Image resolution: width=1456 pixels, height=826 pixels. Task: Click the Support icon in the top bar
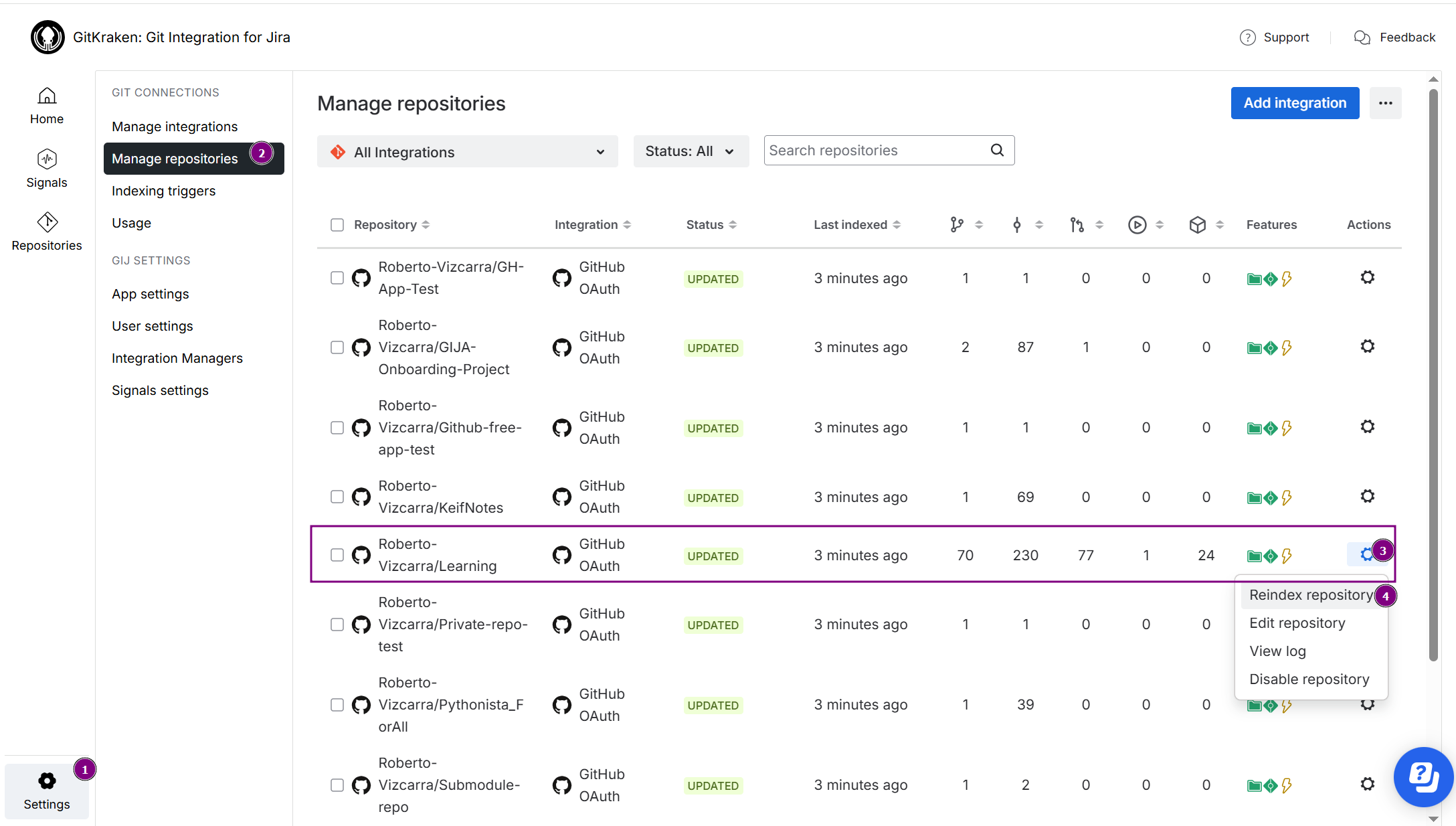point(1247,37)
